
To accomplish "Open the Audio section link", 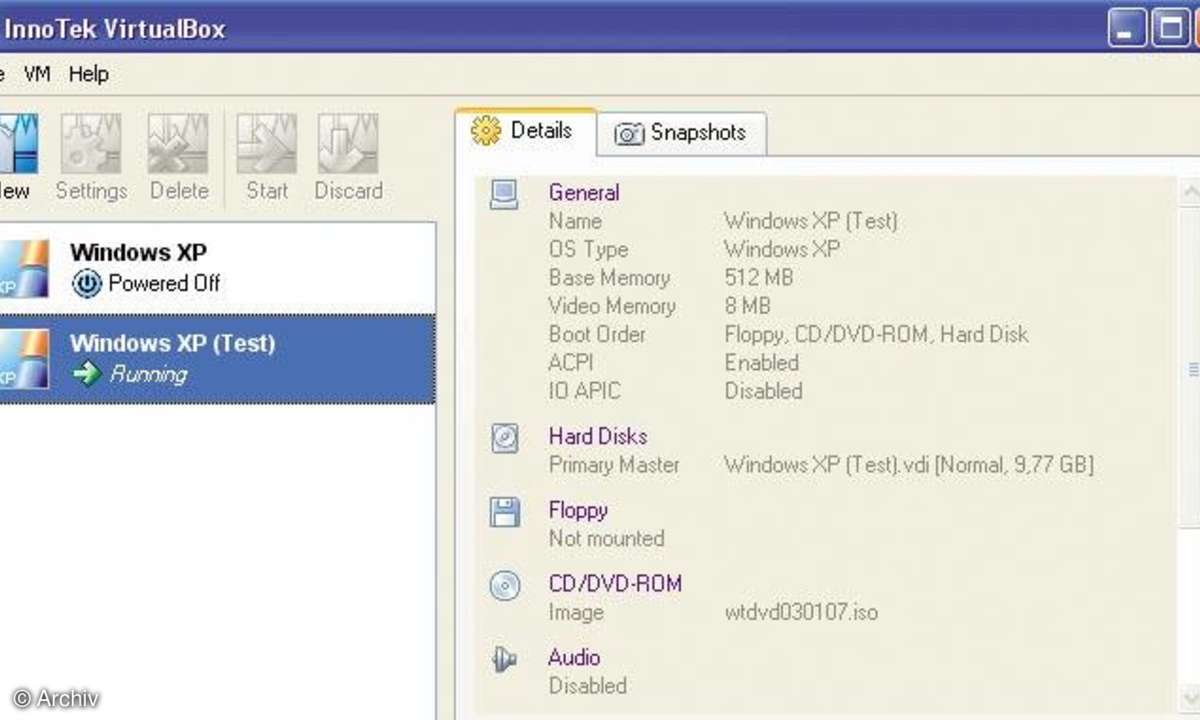I will tap(574, 658).
